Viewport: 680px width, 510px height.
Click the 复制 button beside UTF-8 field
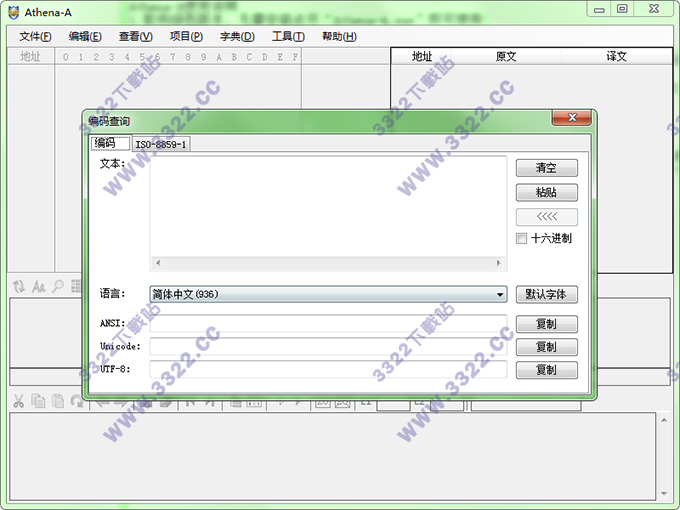[546, 370]
